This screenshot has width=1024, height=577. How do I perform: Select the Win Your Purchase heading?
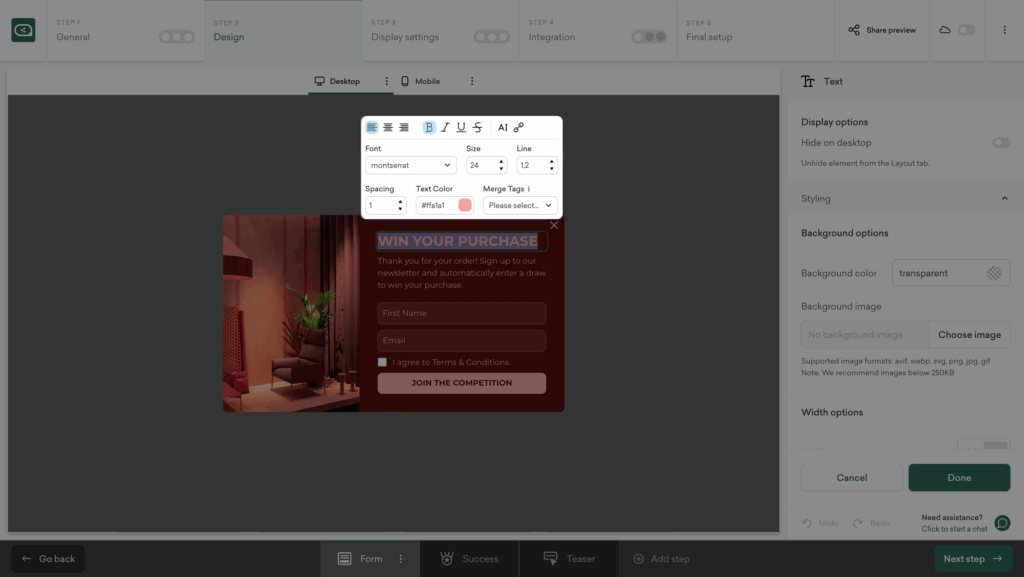pos(457,241)
